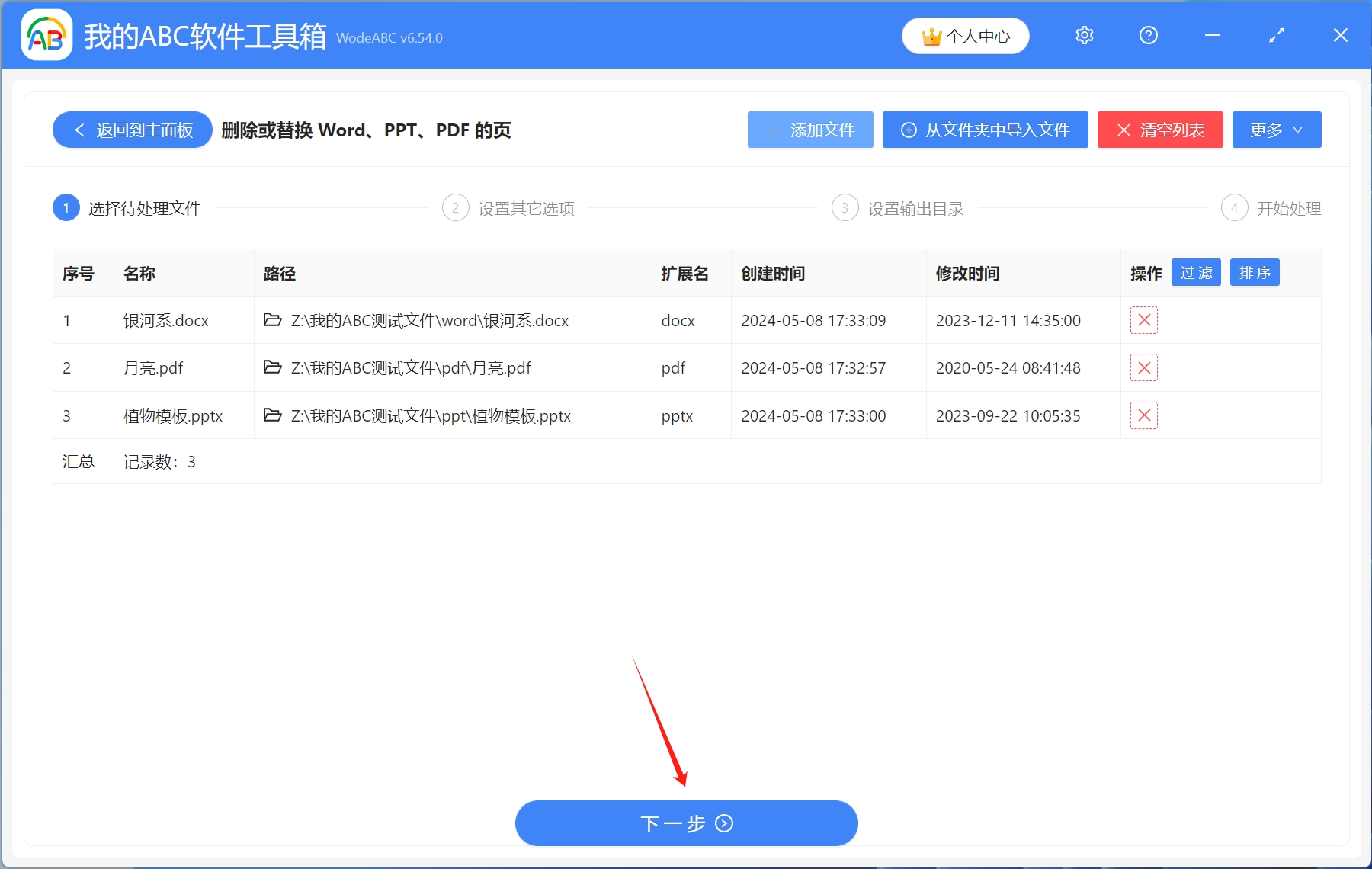Open the 过滤 filter panel
This screenshot has height=869, width=1372.
[x=1196, y=272]
